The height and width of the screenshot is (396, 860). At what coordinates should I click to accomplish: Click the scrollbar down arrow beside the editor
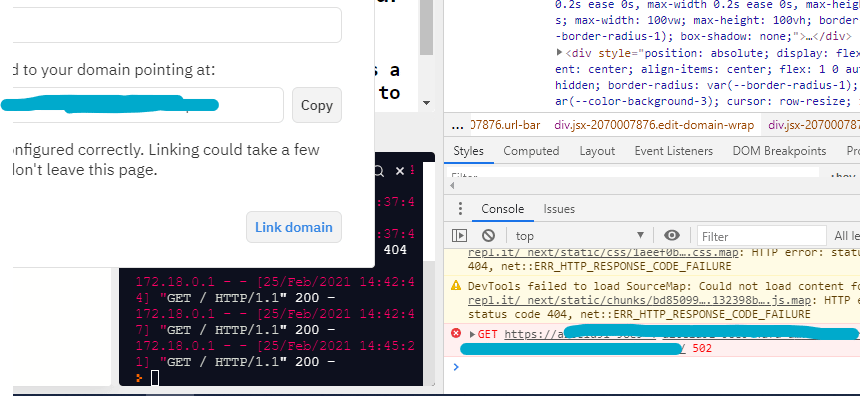427,103
